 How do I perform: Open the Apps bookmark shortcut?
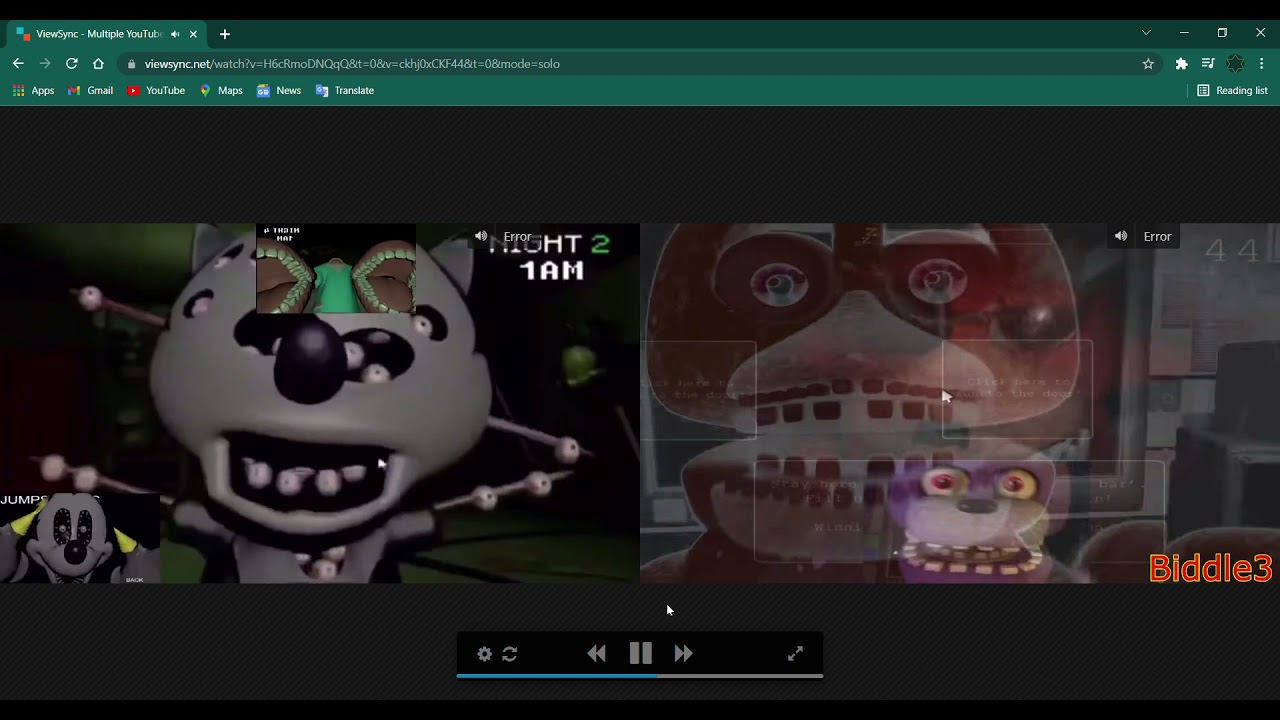pyautogui.click(x=33, y=90)
